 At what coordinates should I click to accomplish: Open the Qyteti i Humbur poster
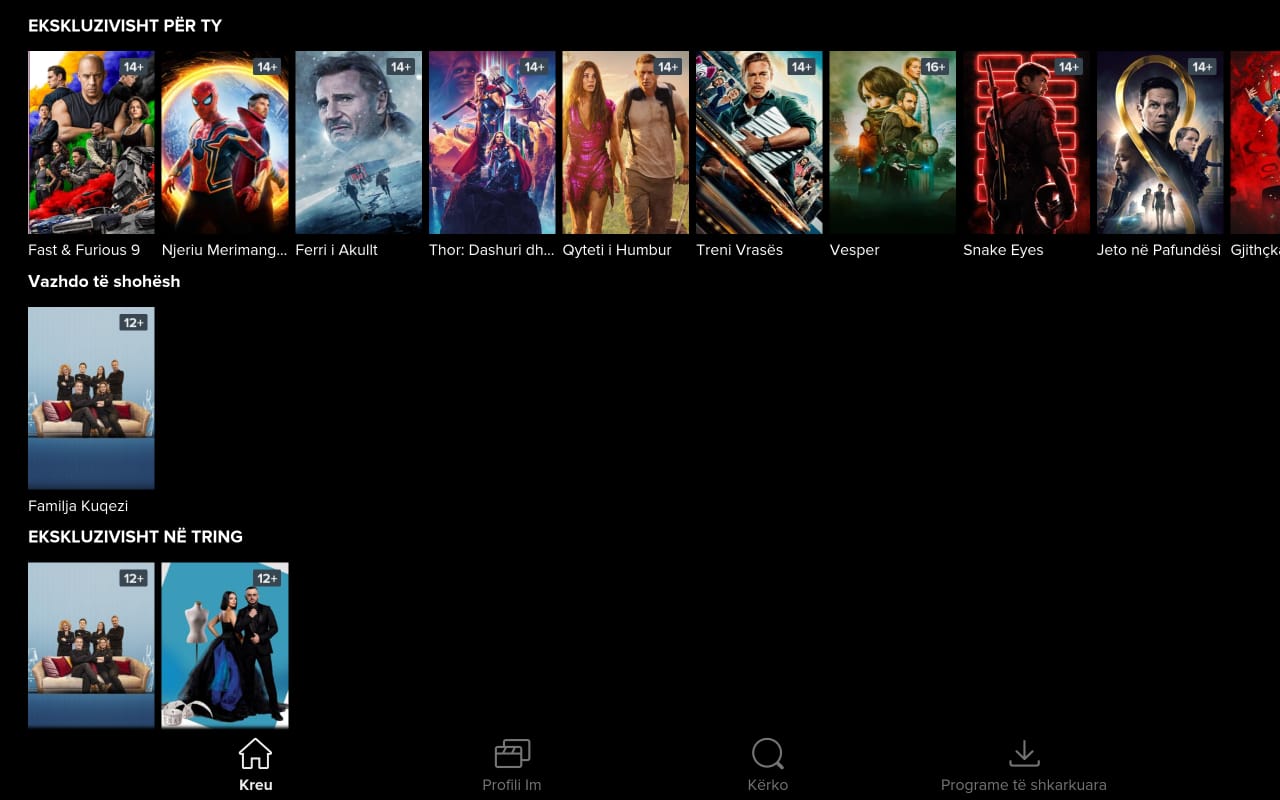coord(625,143)
